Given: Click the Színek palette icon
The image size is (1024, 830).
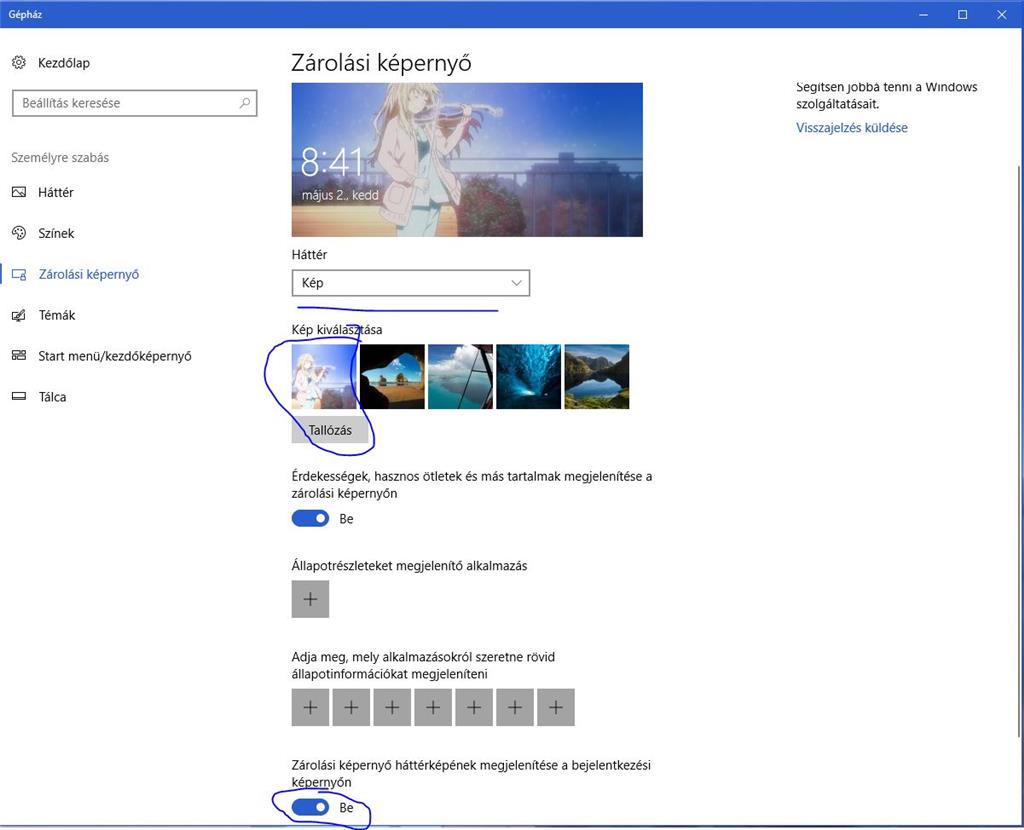Looking at the screenshot, I should (x=19, y=233).
